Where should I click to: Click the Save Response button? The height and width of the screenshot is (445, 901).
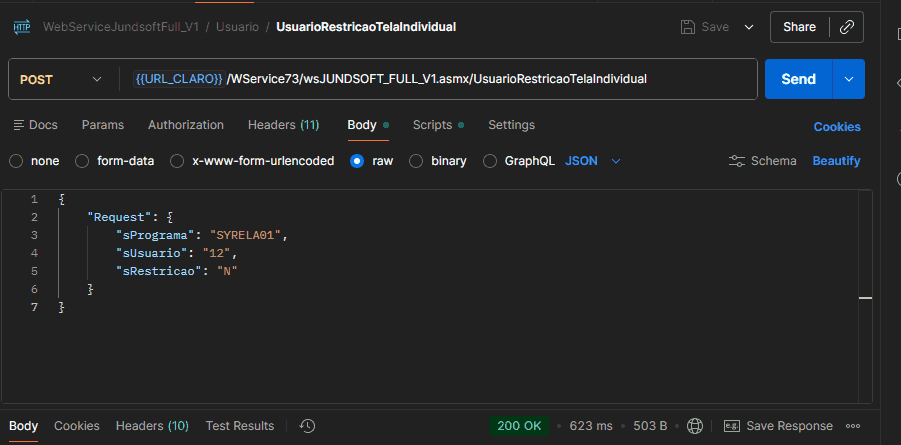778,426
